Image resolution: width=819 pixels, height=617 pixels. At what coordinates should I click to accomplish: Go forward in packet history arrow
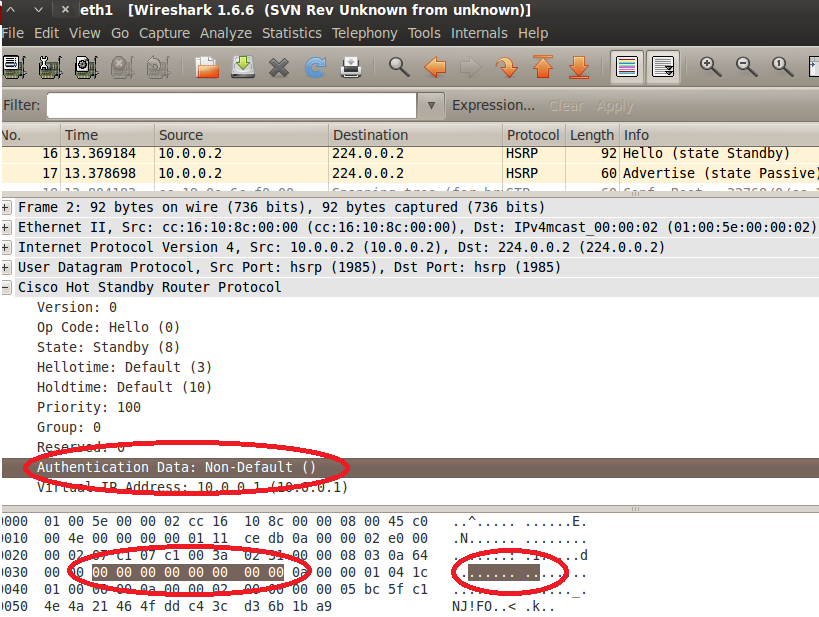pyautogui.click(x=471, y=67)
